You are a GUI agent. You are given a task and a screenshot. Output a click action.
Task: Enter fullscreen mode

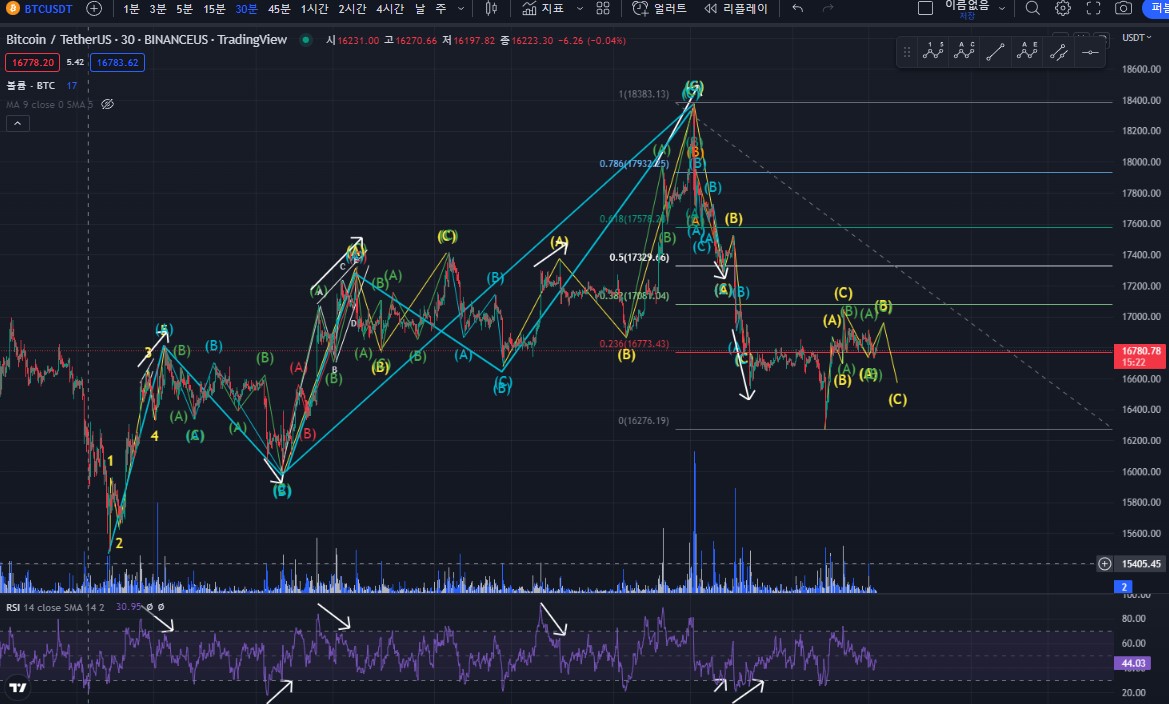[1094, 9]
